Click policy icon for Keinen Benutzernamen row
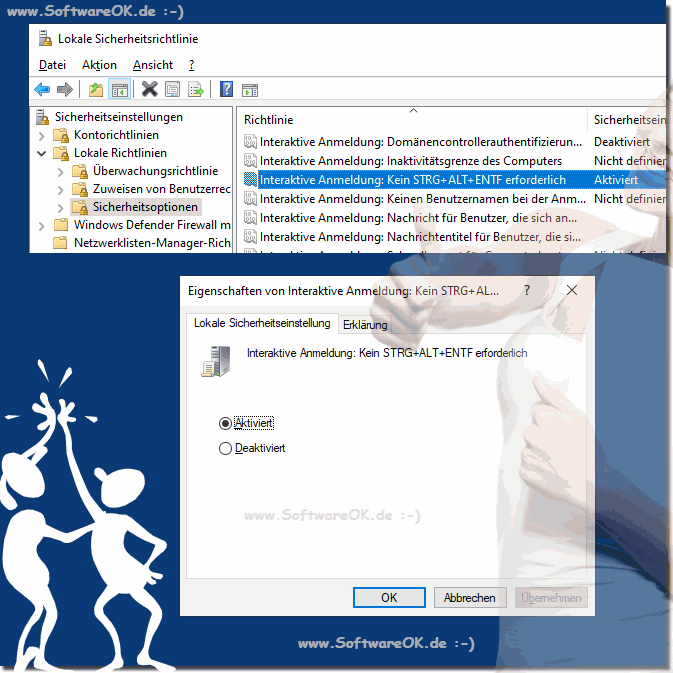This screenshot has width=673, height=673. click(250, 198)
